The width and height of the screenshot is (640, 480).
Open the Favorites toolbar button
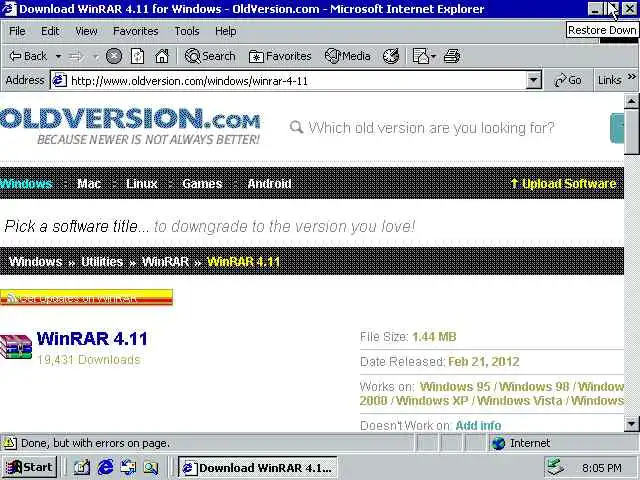(280, 56)
